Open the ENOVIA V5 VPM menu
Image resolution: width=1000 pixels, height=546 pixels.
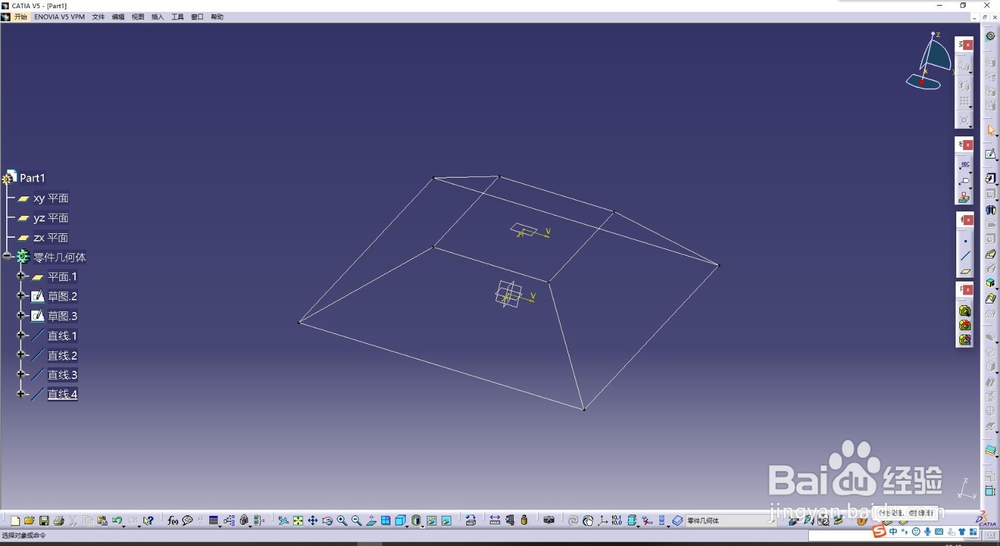coord(59,17)
